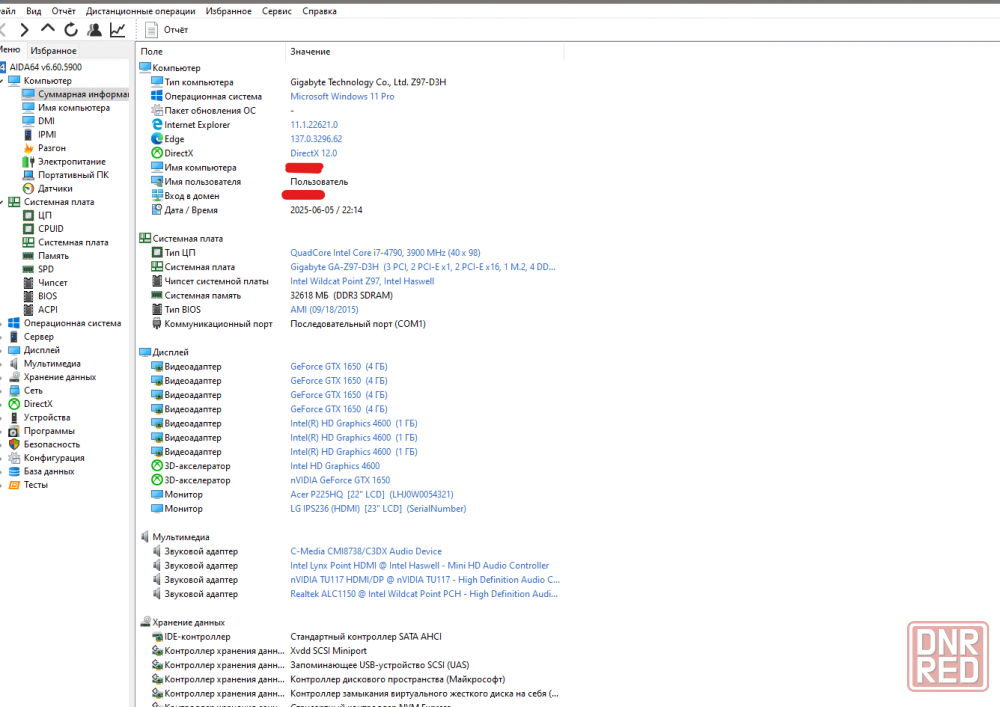Click the Тесты icon

tap(14, 485)
